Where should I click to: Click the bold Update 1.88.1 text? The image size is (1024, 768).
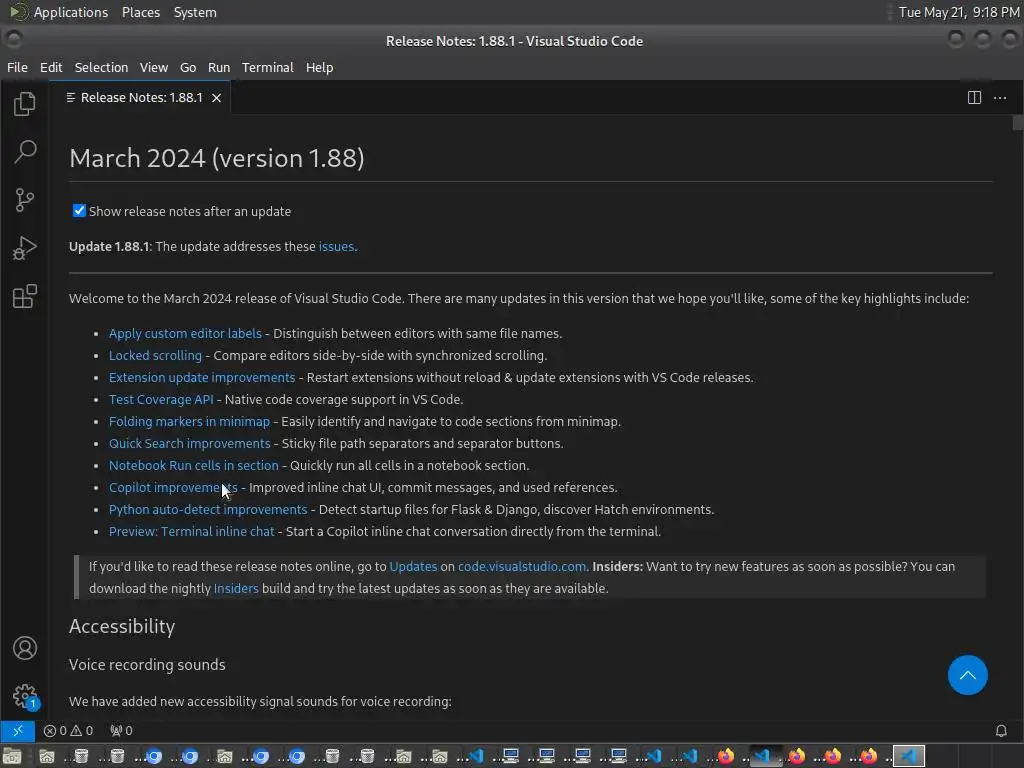click(x=109, y=246)
